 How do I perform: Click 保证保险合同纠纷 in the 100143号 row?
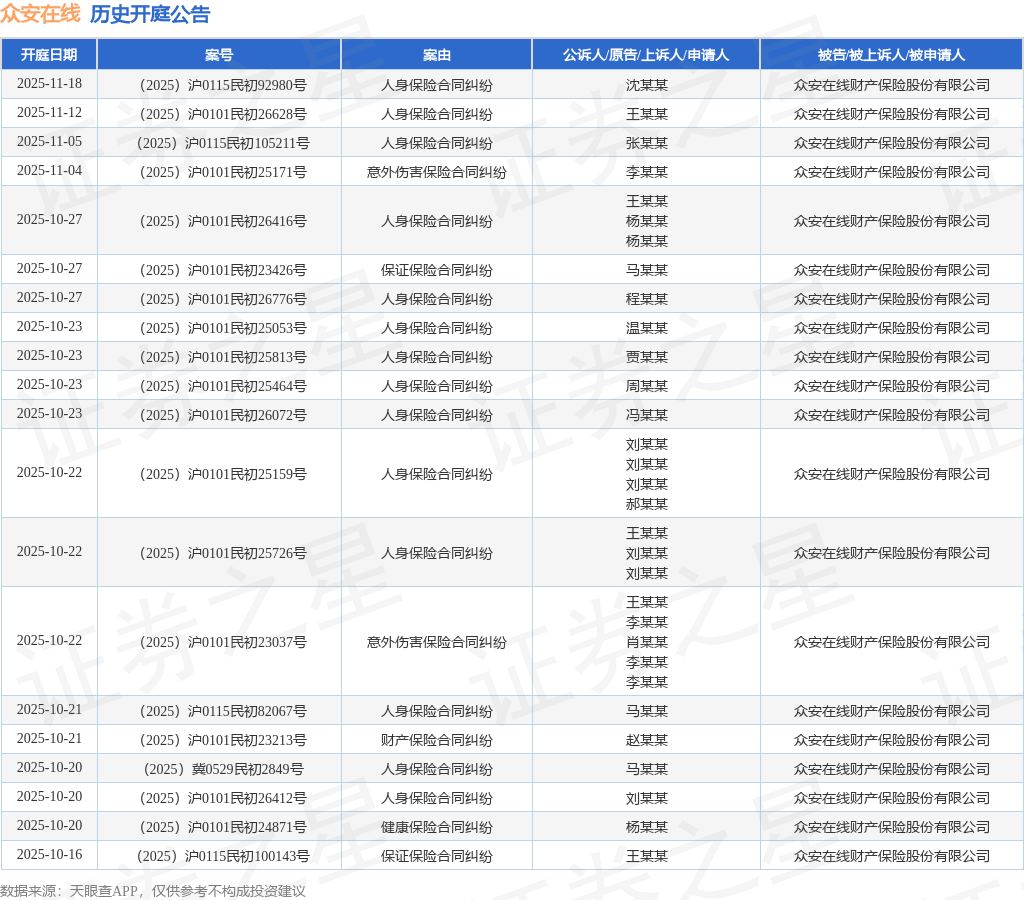(x=436, y=856)
